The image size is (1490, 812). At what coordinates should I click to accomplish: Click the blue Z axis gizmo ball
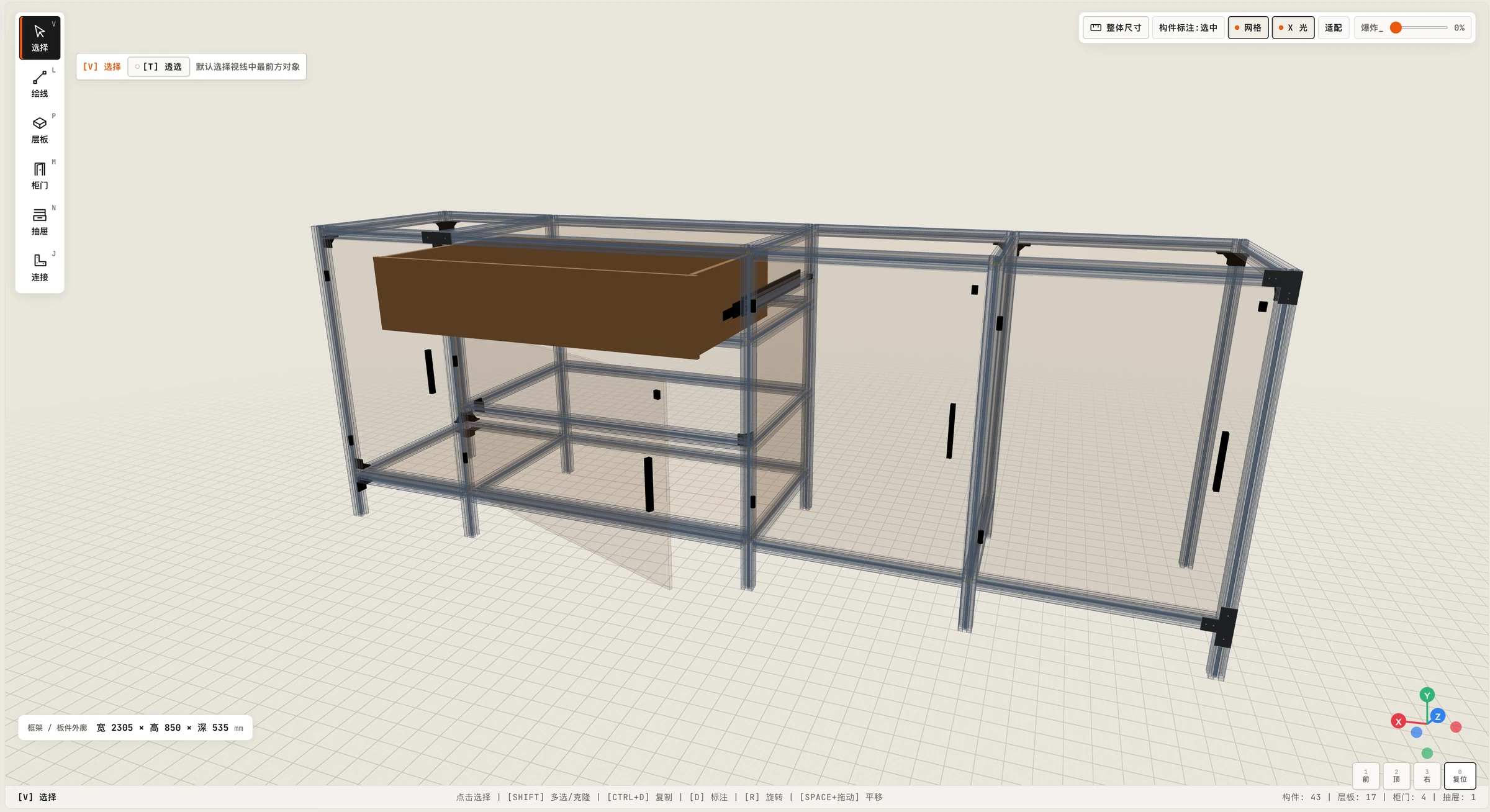(x=1437, y=716)
